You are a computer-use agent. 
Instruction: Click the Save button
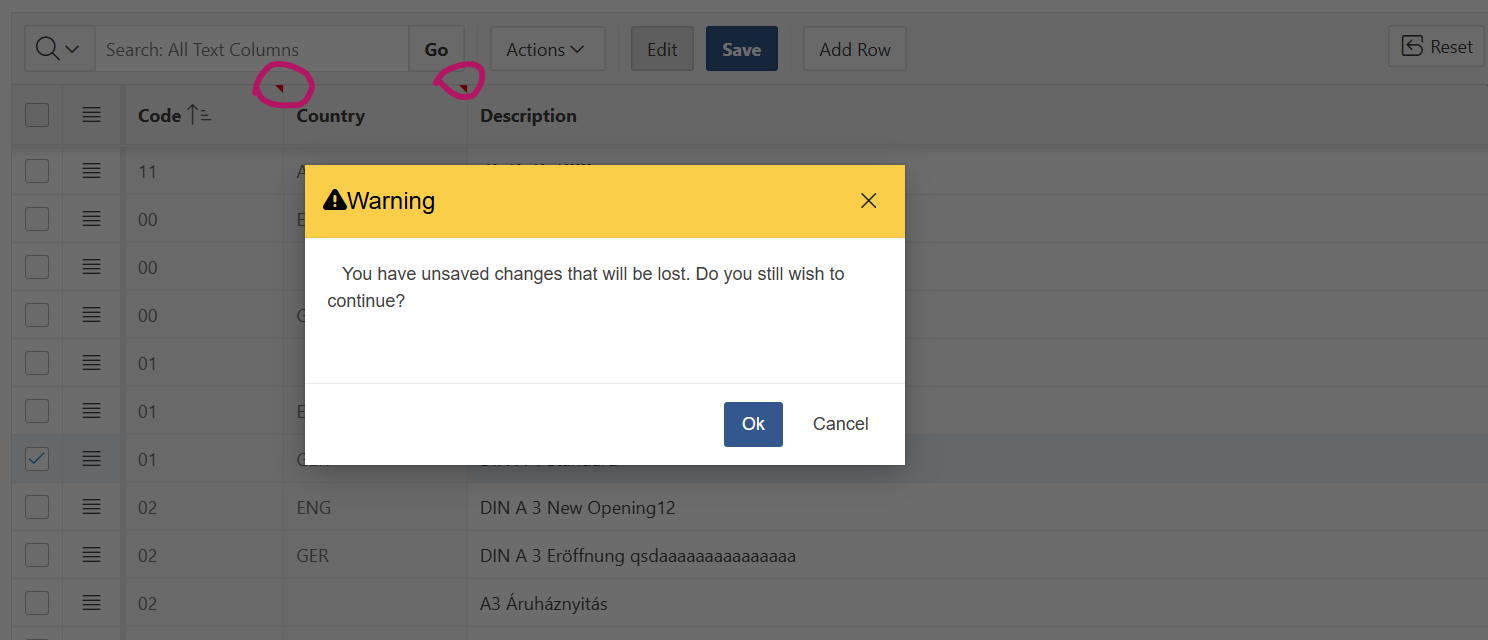click(742, 49)
